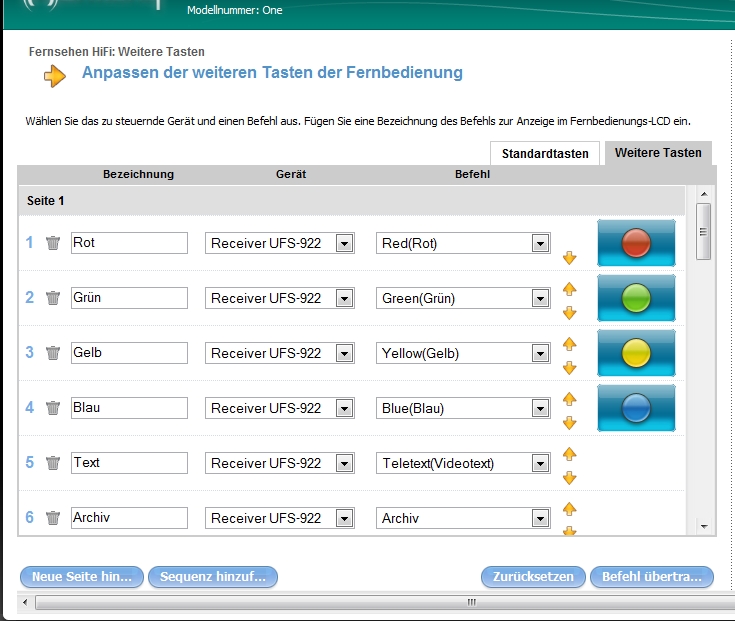This screenshot has width=735, height=621.
Task: Open device dropdown for the Rot row
Action: 344,243
